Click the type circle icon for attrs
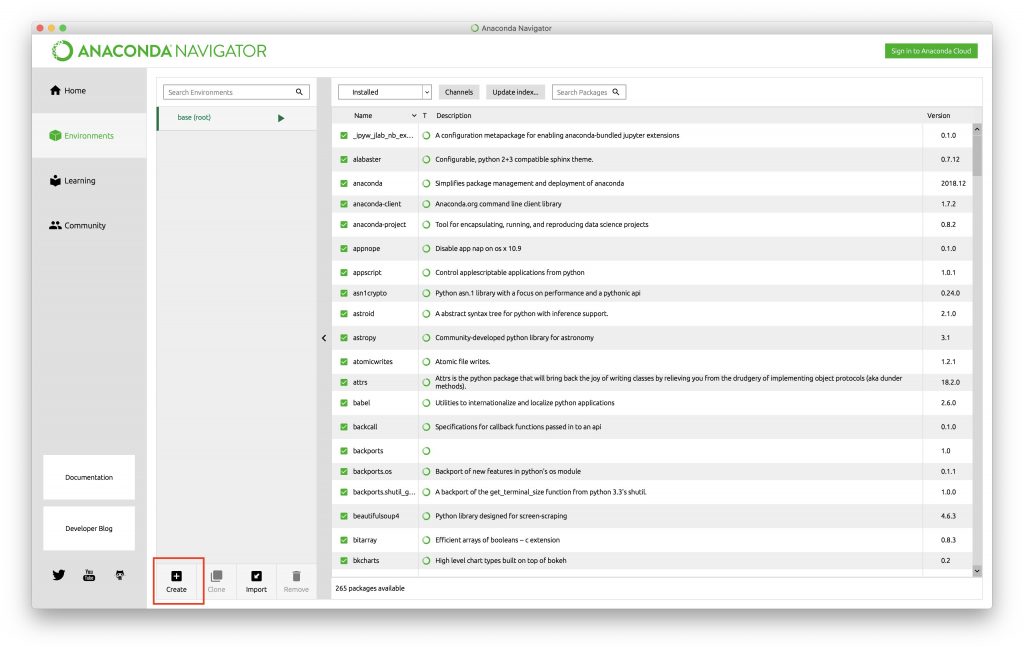Image resolution: width=1024 pixels, height=651 pixels. pos(426,382)
